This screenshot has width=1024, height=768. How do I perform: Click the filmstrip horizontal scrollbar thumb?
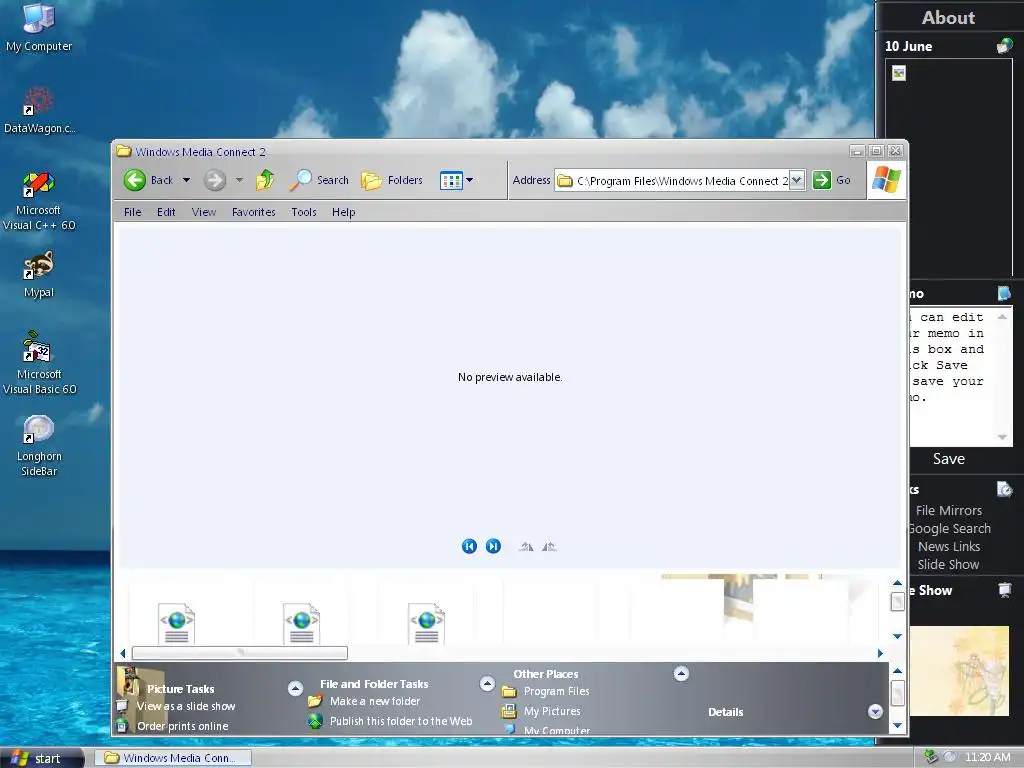240,652
